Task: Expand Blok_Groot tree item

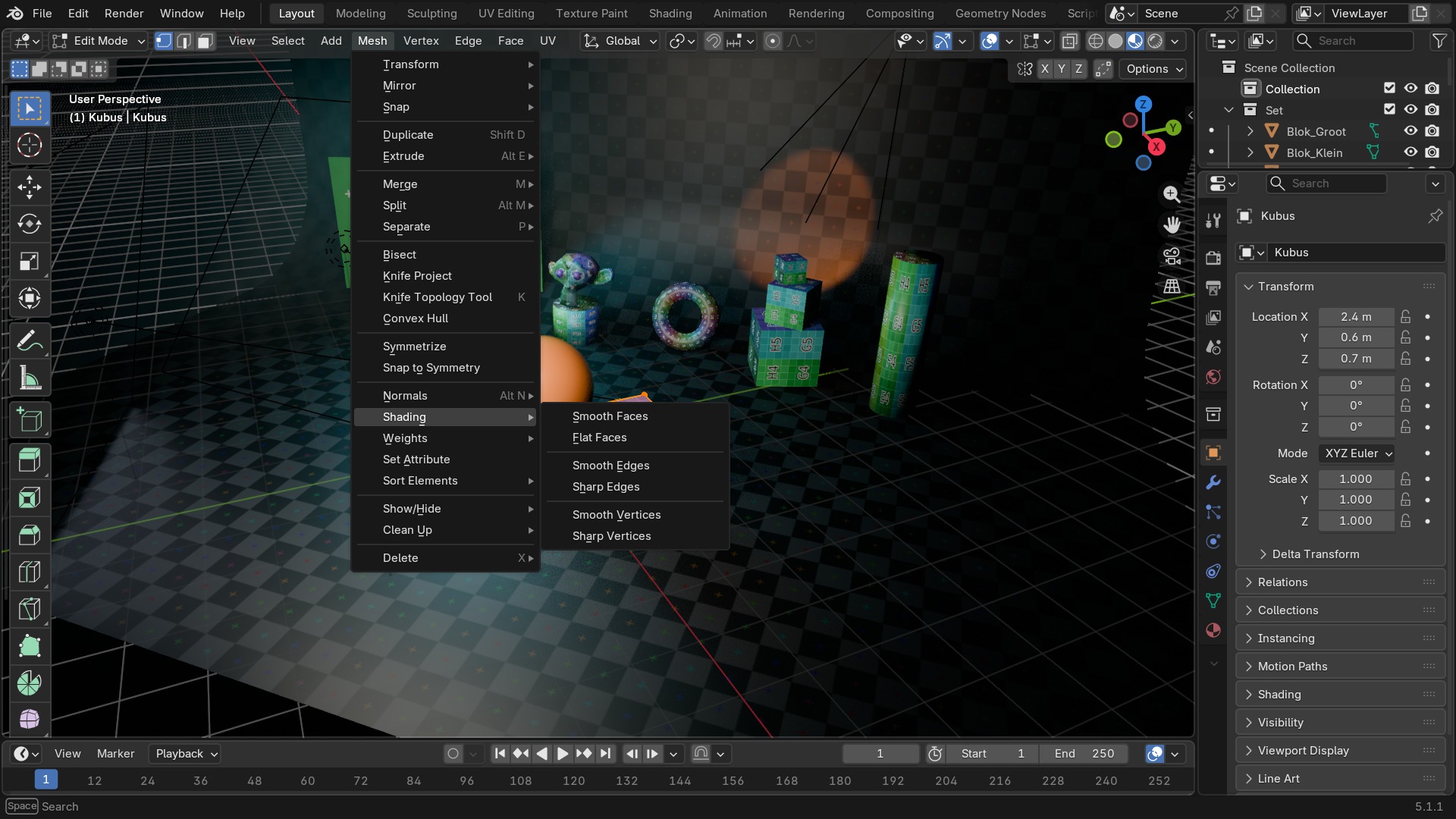Action: click(x=1250, y=131)
